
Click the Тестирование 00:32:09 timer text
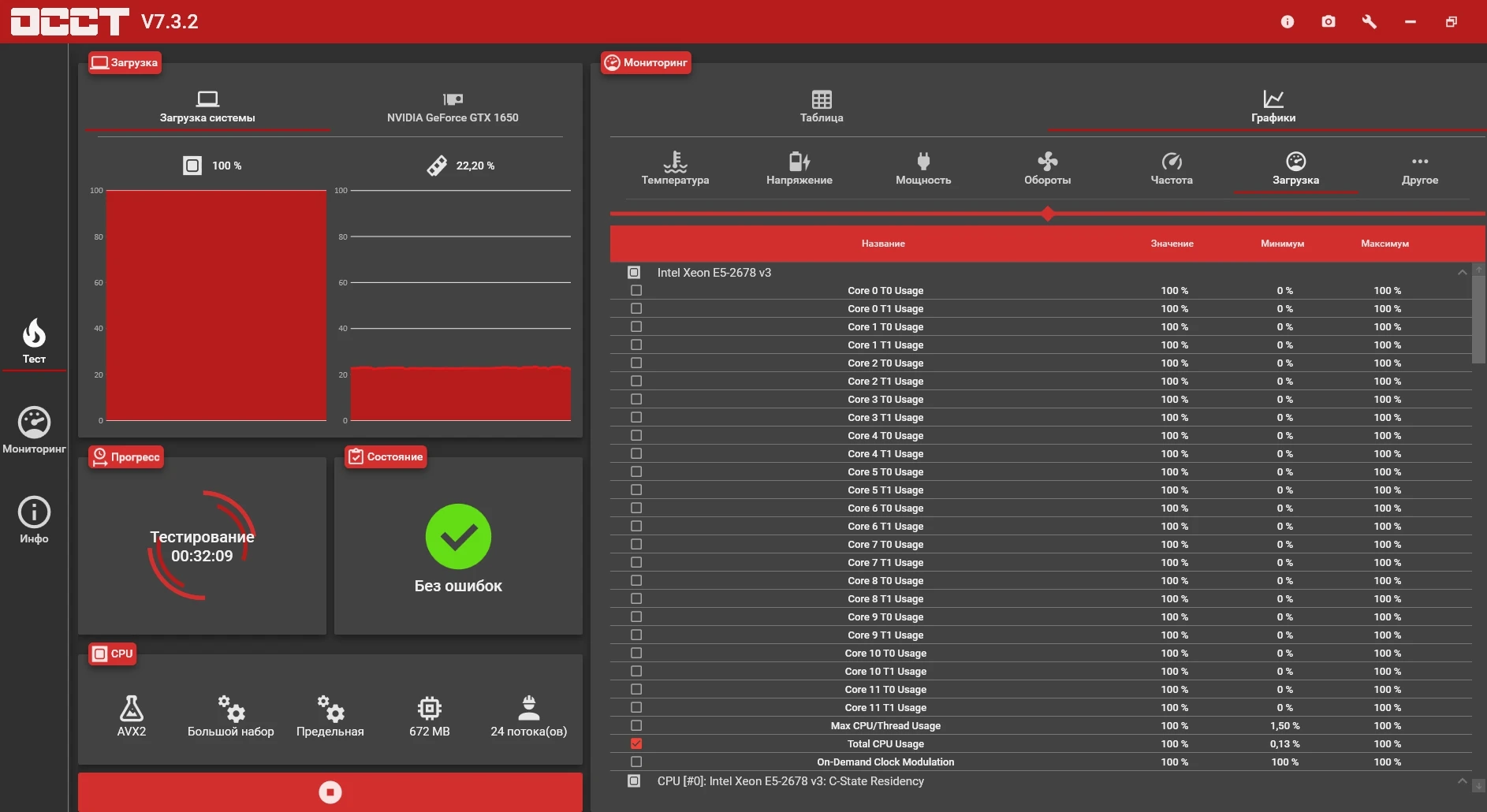pos(202,546)
